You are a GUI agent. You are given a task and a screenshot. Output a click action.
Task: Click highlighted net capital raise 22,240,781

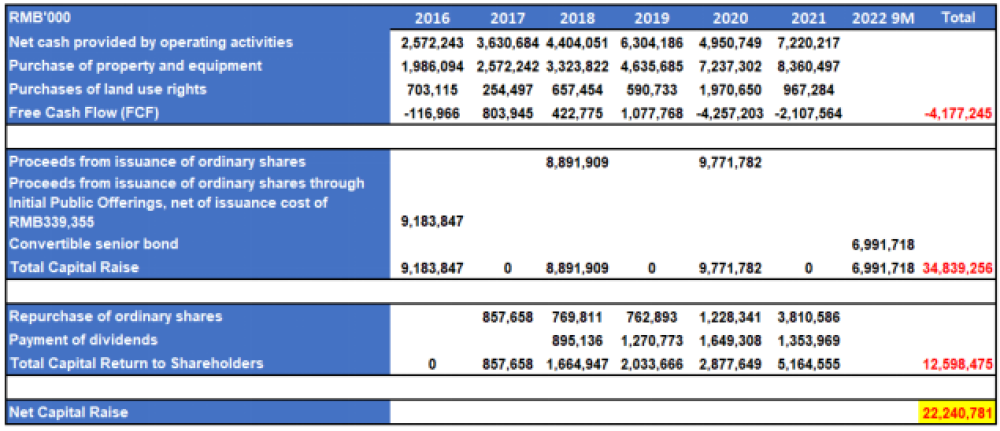957,412
